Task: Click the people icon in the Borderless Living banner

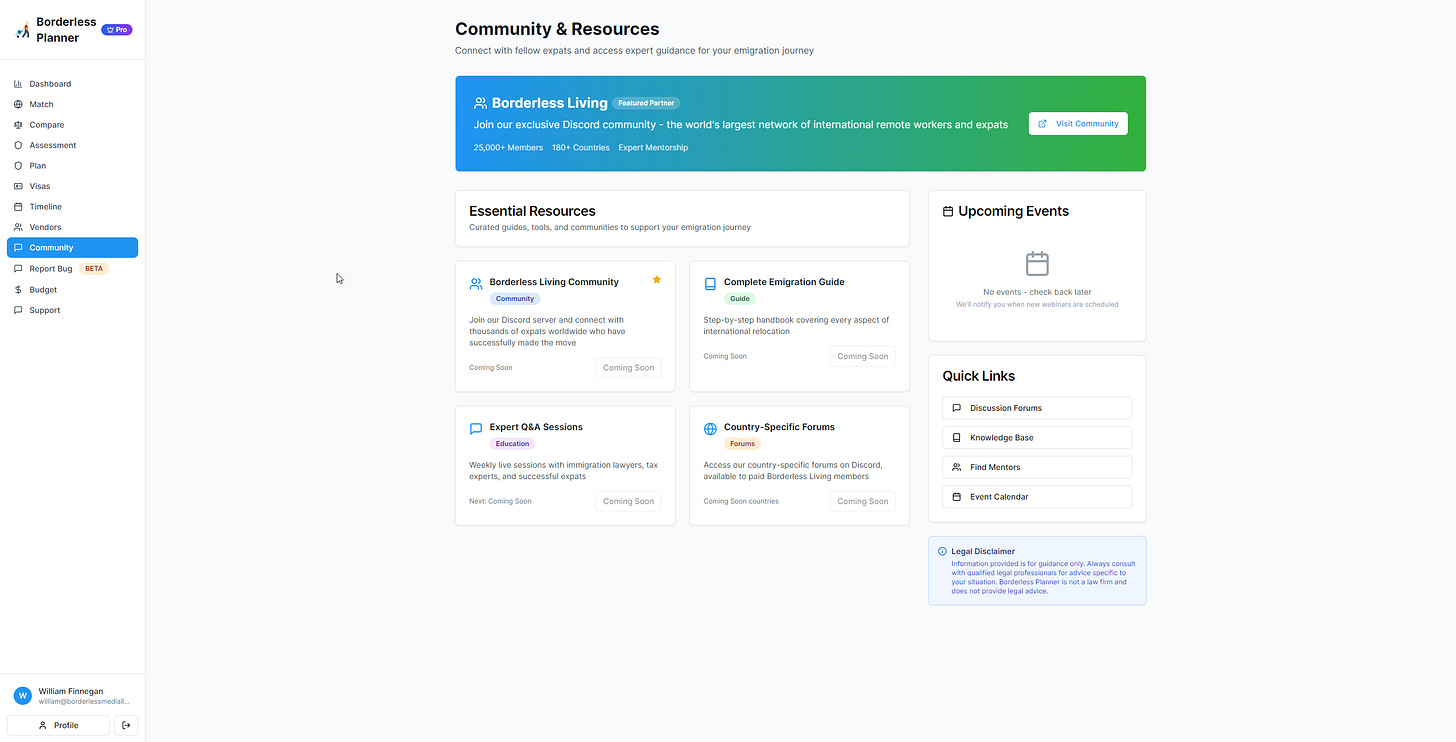Action: pos(480,103)
